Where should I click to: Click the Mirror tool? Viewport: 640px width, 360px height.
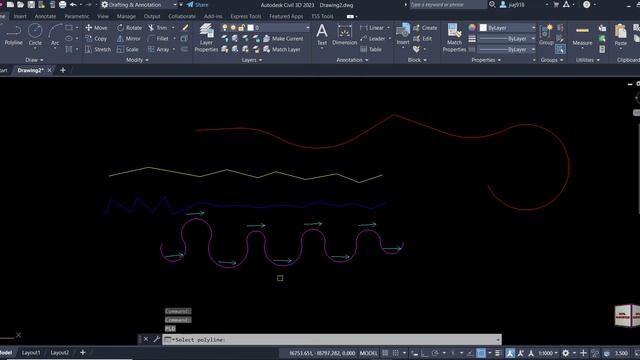coord(129,39)
